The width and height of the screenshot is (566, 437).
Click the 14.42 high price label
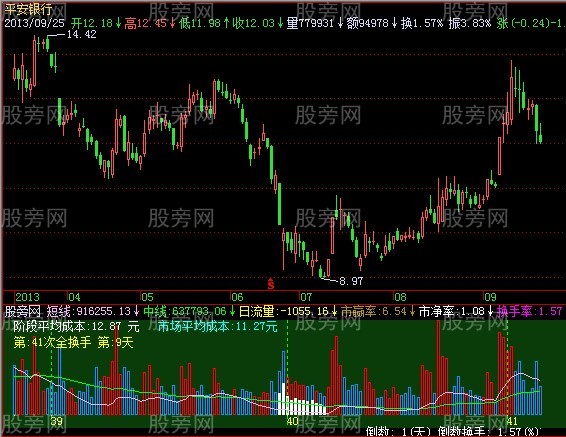click(82, 34)
